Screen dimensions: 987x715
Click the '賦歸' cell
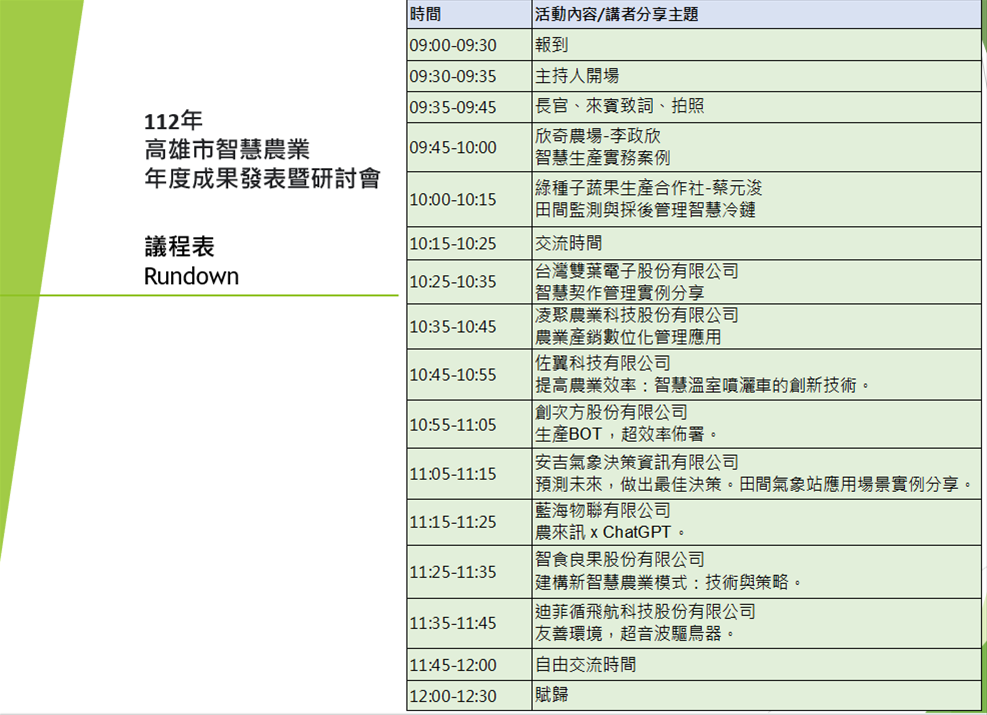click(757, 695)
